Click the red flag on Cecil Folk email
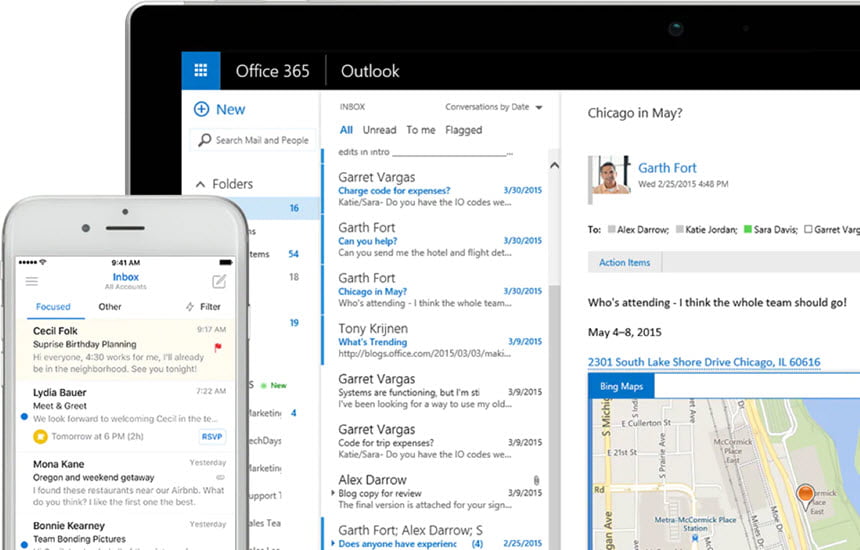 pos(218,347)
